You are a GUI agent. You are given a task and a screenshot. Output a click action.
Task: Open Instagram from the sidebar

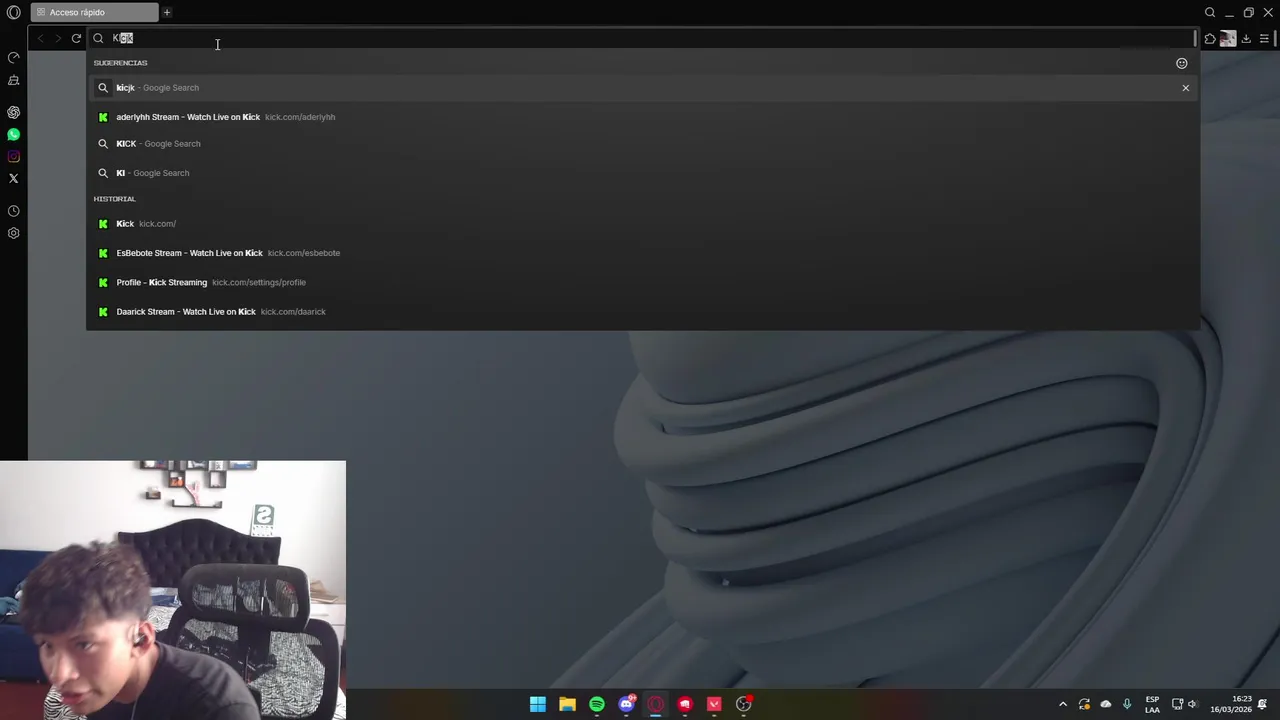(x=13, y=156)
